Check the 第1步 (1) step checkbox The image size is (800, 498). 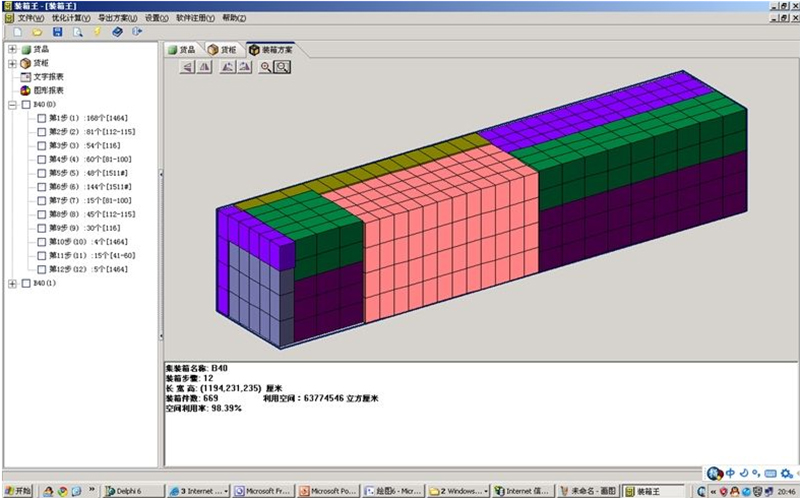42,118
